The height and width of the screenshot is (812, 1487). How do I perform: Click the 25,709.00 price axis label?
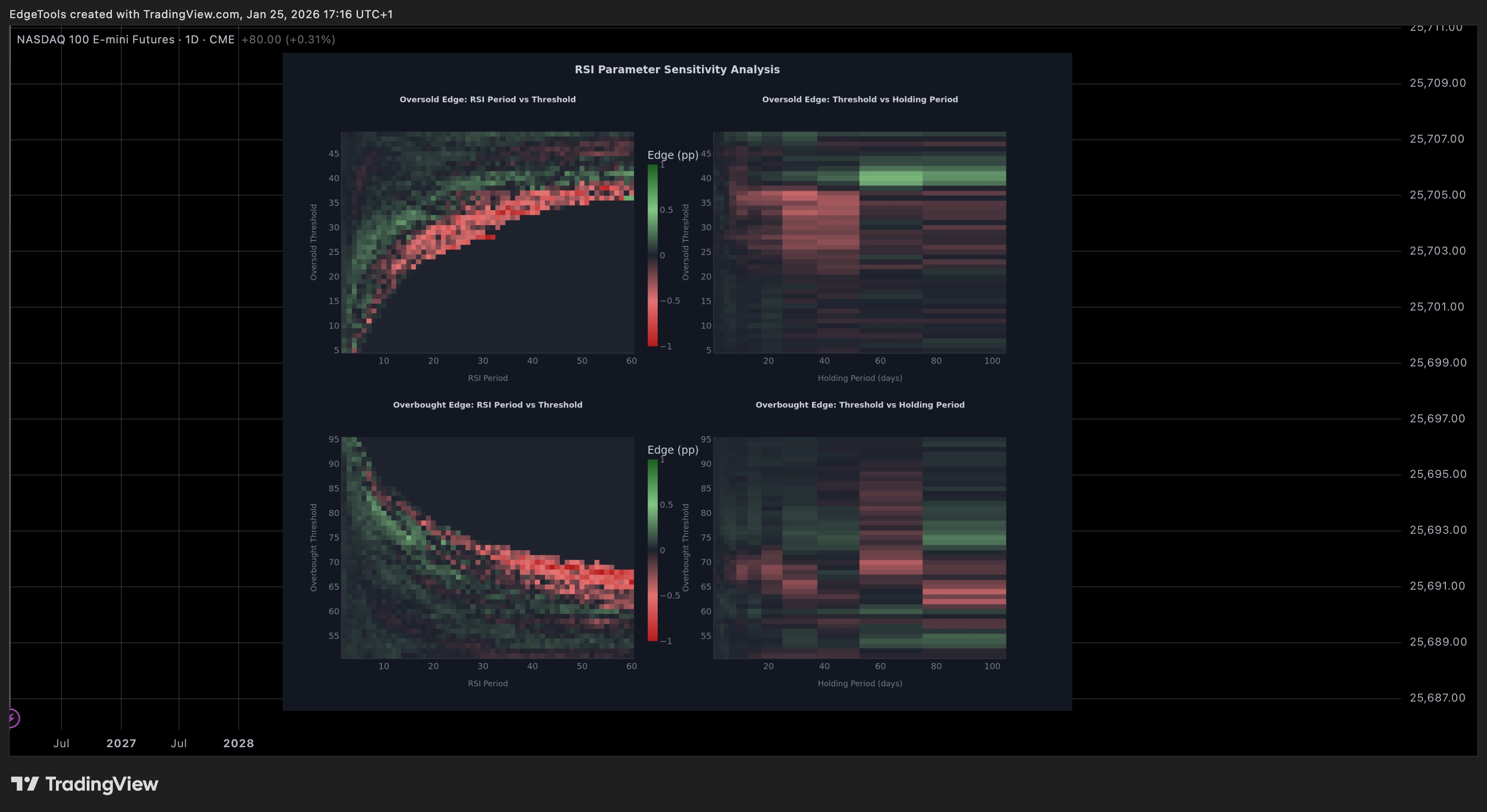pyautogui.click(x=1438, y=83)
